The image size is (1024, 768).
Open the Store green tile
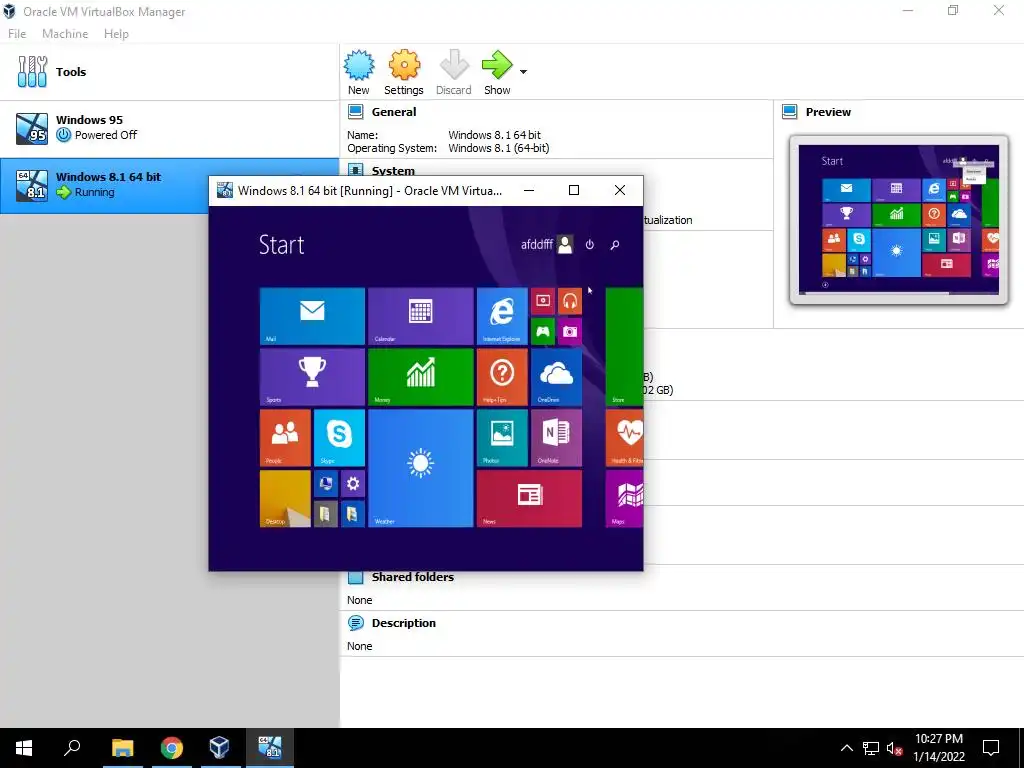pyautogui.click(x=624, y=347)
